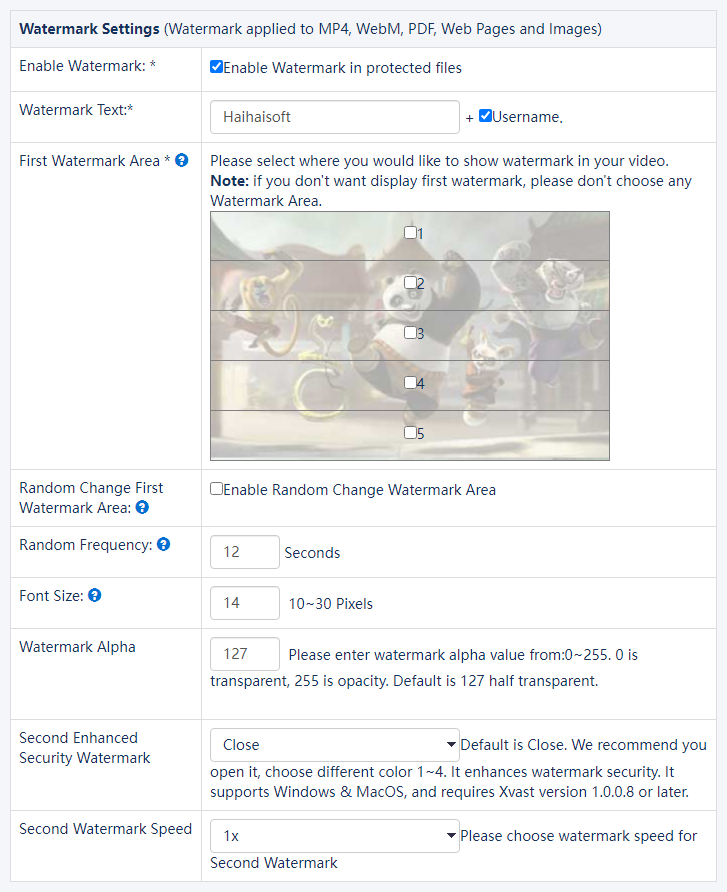Tick watermark area 3 checkbox
The width and height of the screenshot is (727, 892).
(x=410, y=332)
